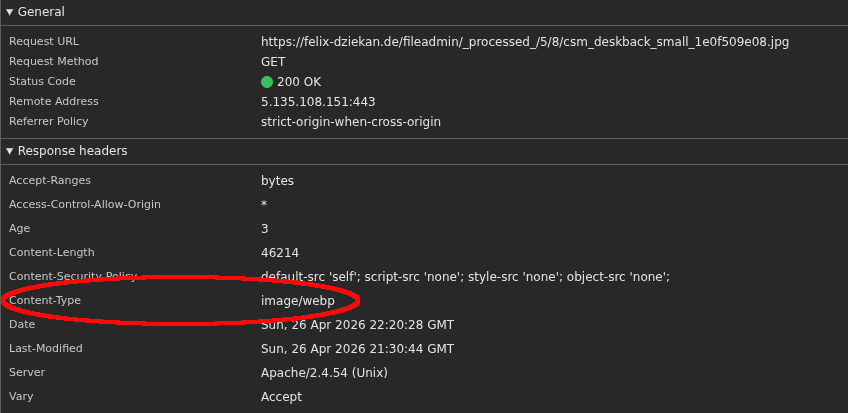The height and width of the screenshot is (413, 848).
Task: Select the 200 OK status text
Action: 299,82
